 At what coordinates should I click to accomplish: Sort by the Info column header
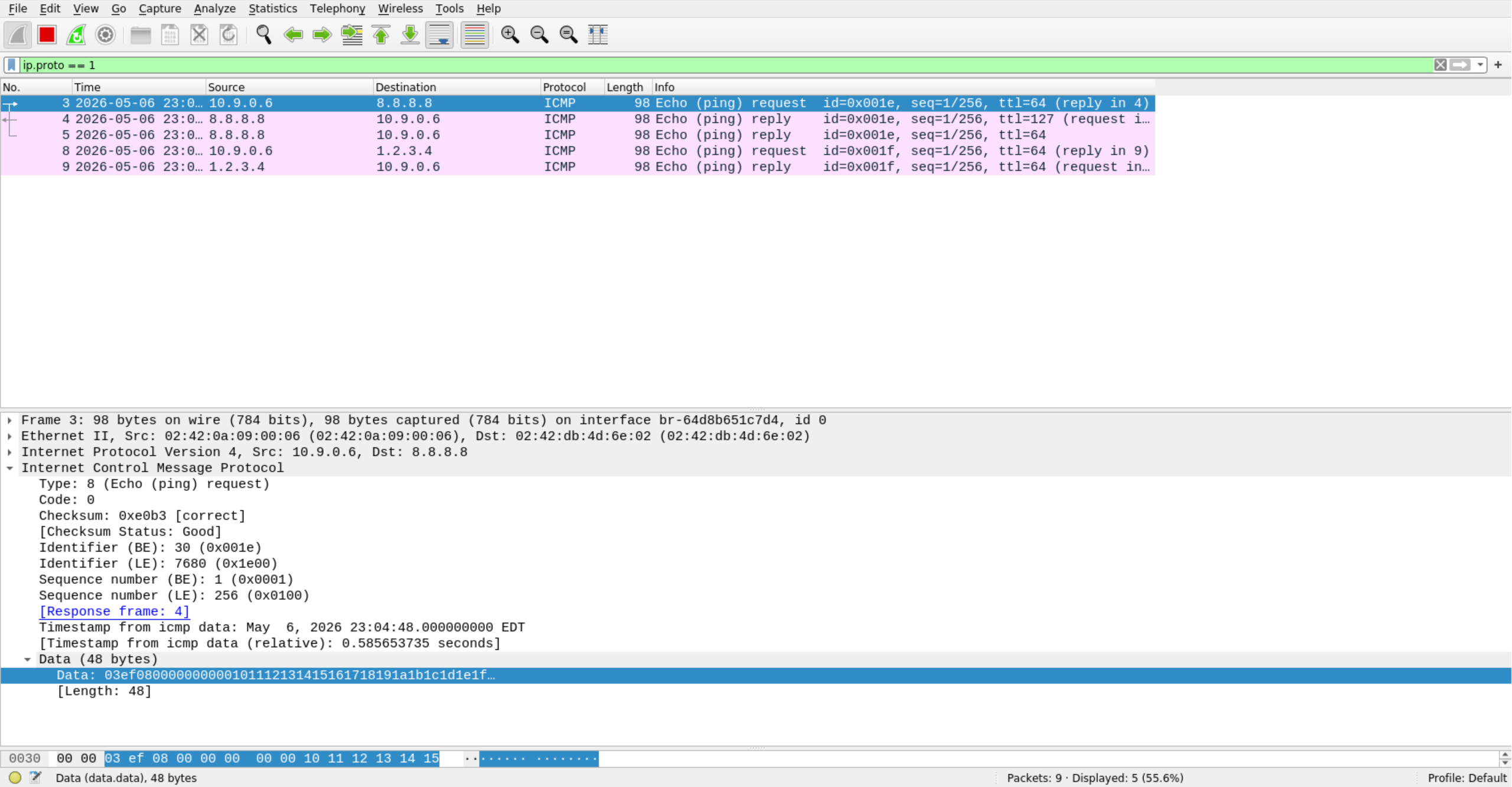[x=904, y=87]
